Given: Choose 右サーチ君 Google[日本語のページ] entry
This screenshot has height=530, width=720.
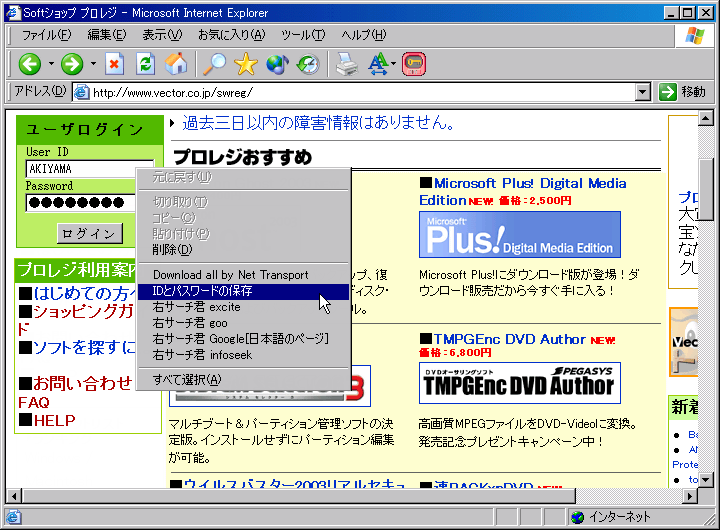Looking at the screenshot, I should pyautogui.click(x=243, y=339).
